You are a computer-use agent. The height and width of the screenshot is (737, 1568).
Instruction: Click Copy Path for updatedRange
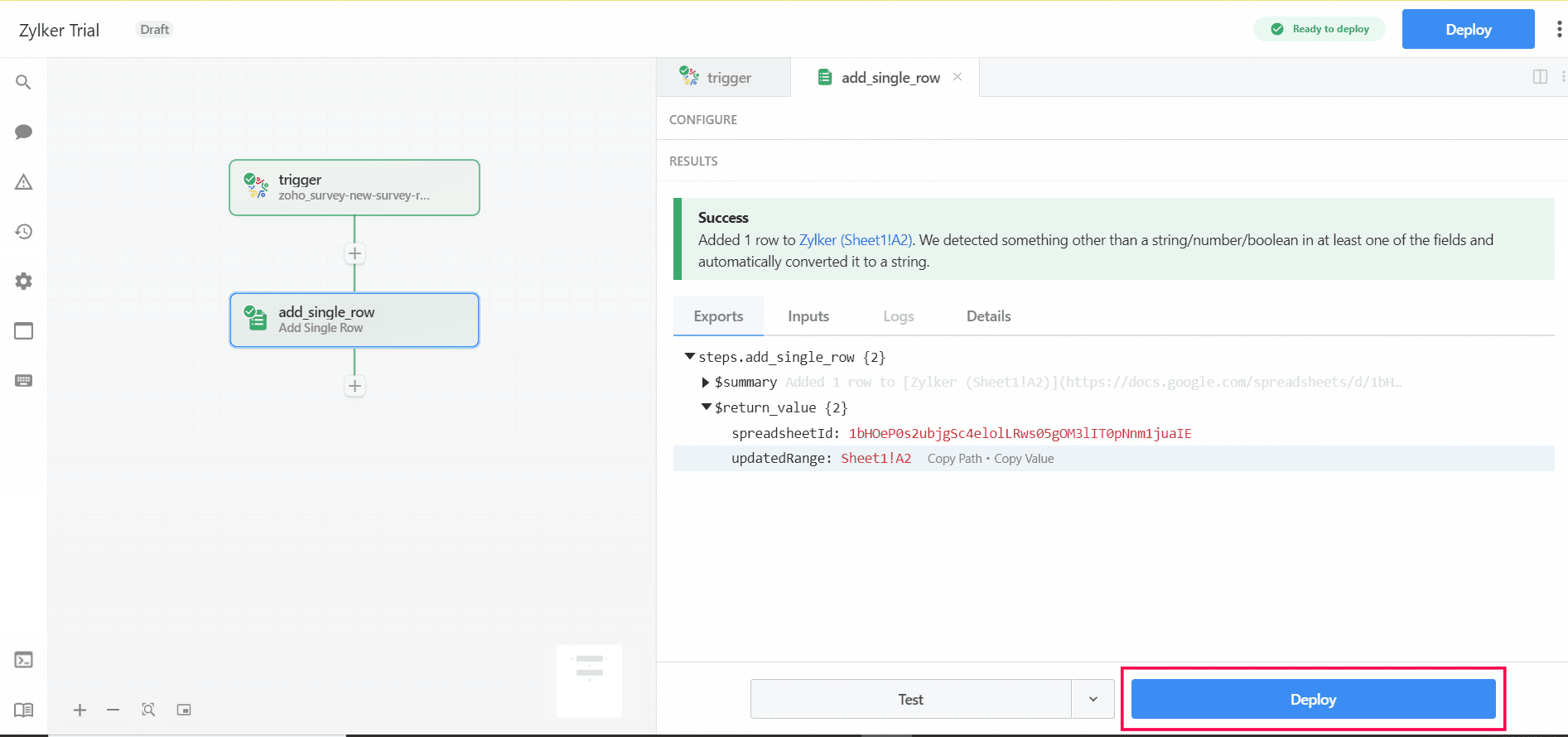pyautogui.click(x=954, y=459)
